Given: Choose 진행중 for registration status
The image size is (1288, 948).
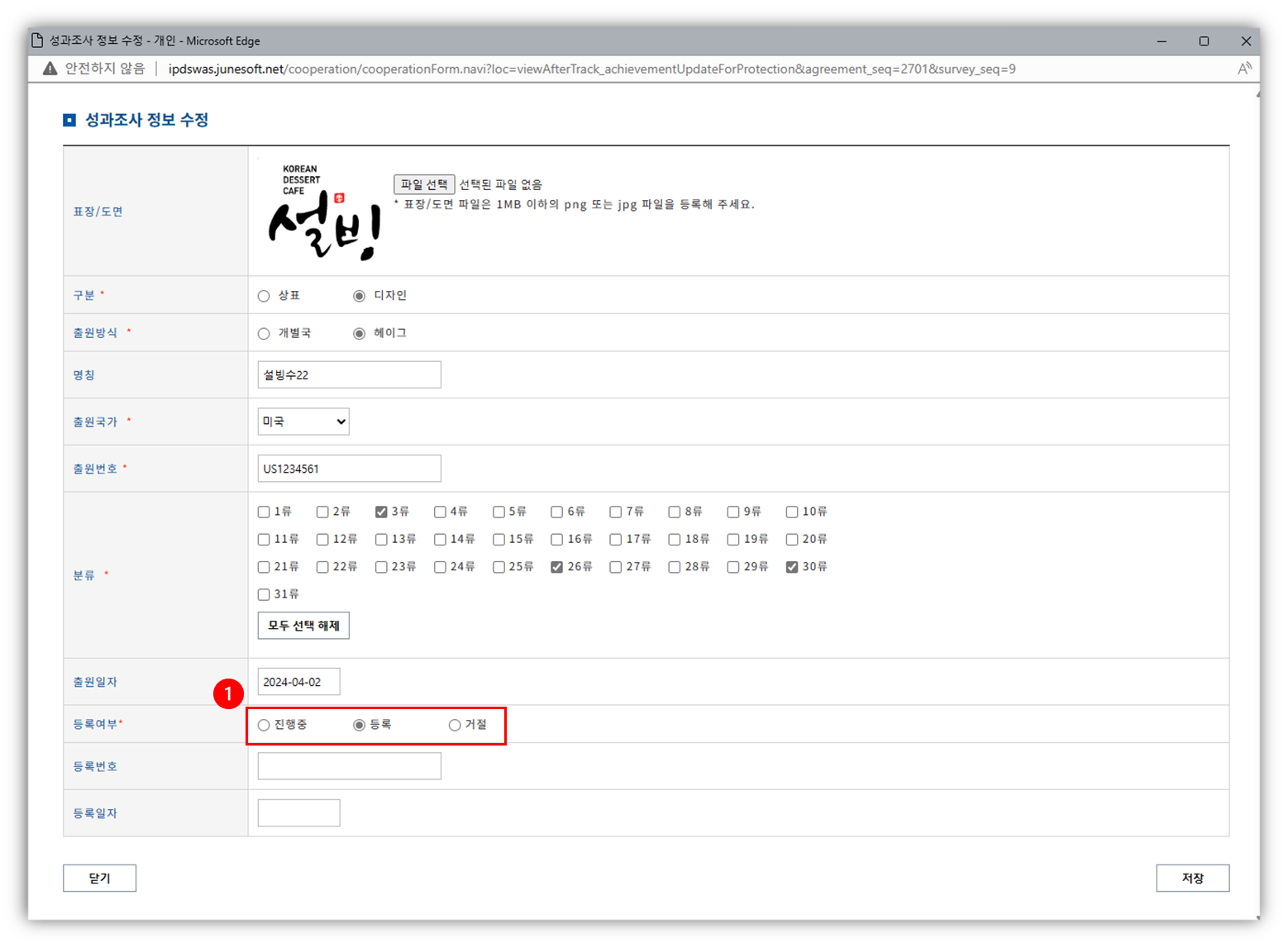Looking at the screenshot, I should (264, 725).
